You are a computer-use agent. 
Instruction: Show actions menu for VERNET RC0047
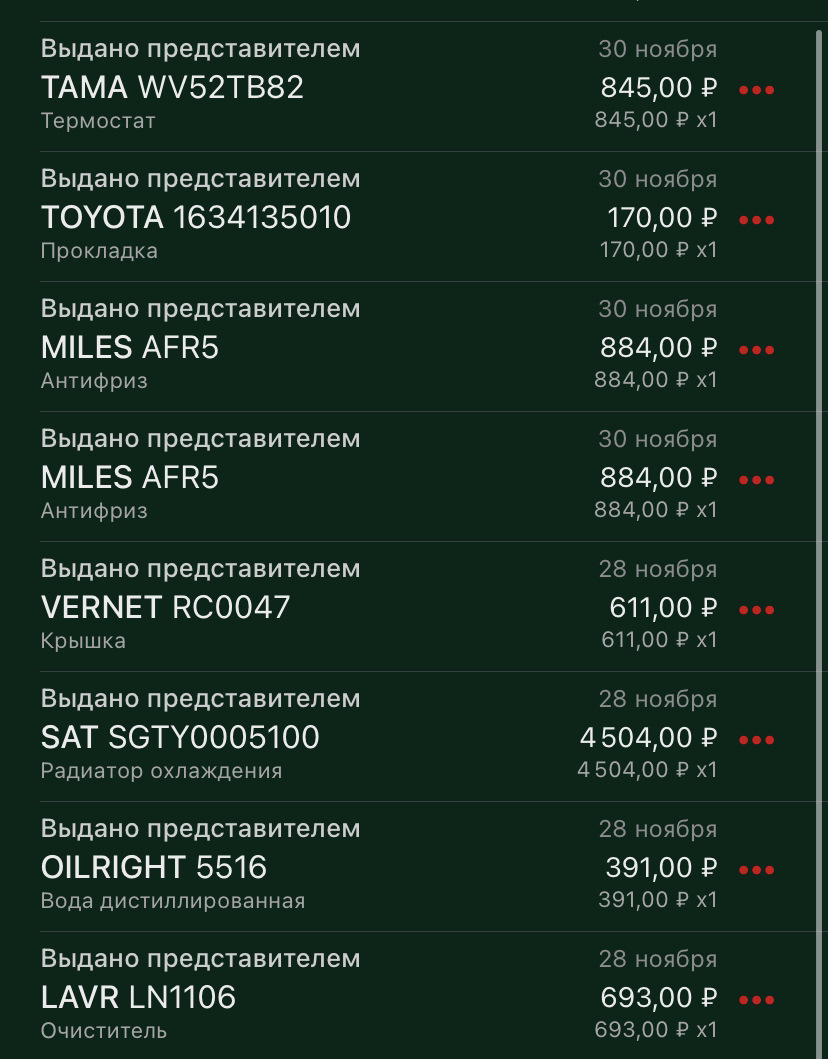(756, 610)
